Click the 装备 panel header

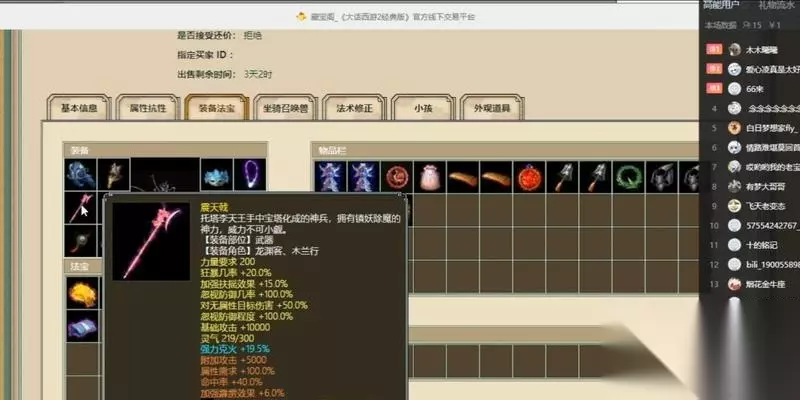click(x=165, y=151)
